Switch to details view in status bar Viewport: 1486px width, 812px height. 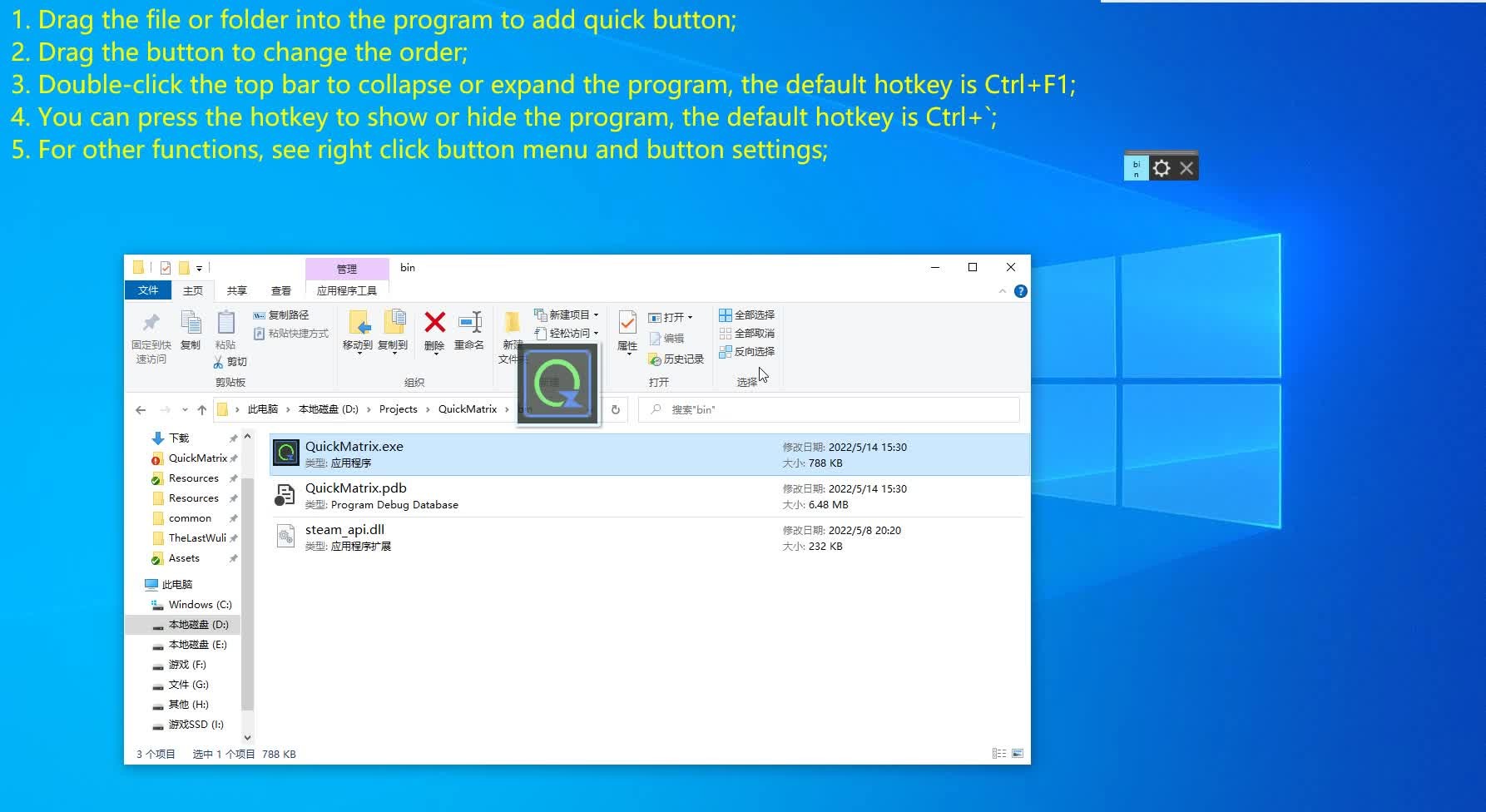point(998,754)
